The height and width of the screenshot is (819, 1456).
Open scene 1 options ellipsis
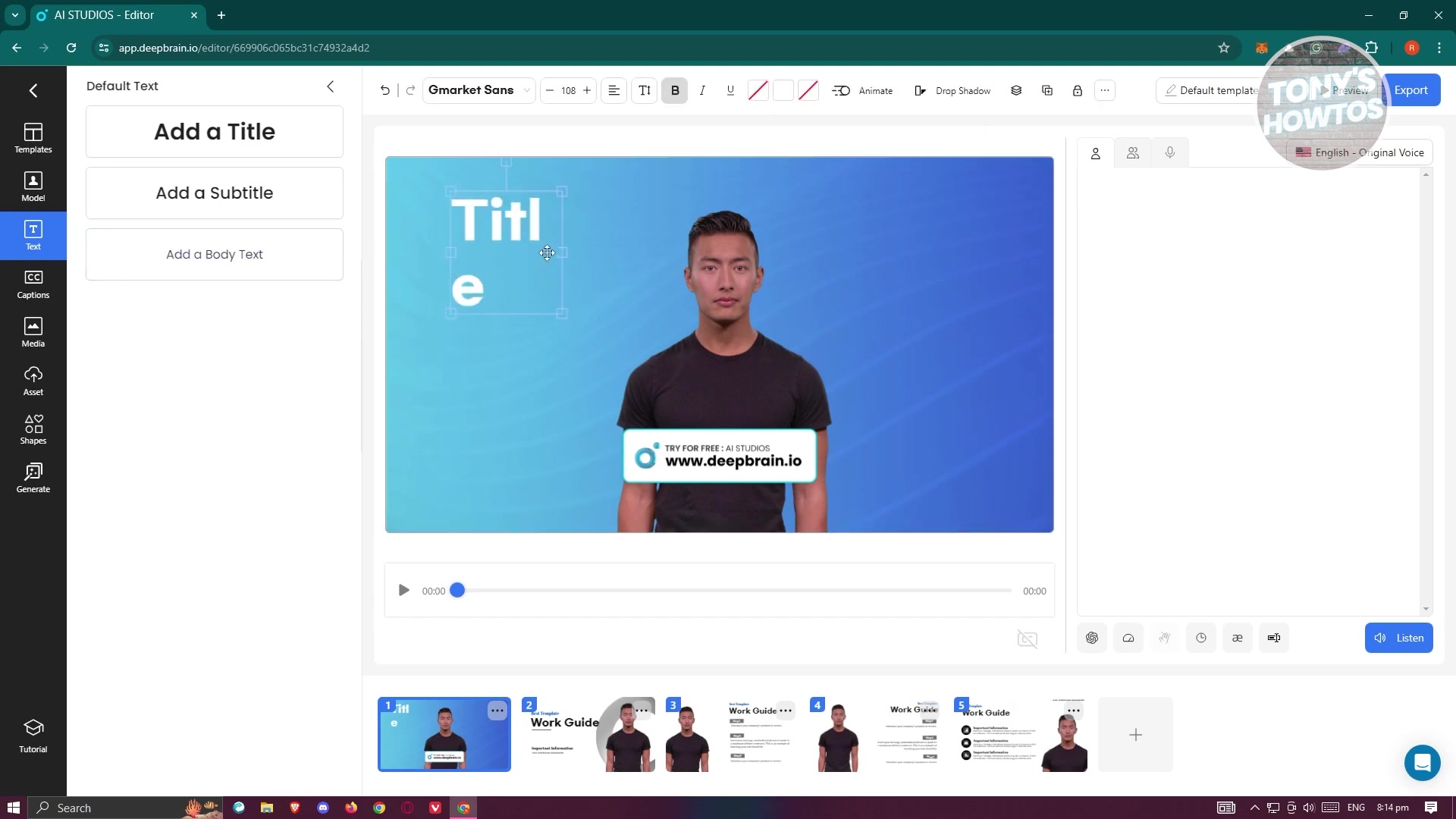pos(497,711)
